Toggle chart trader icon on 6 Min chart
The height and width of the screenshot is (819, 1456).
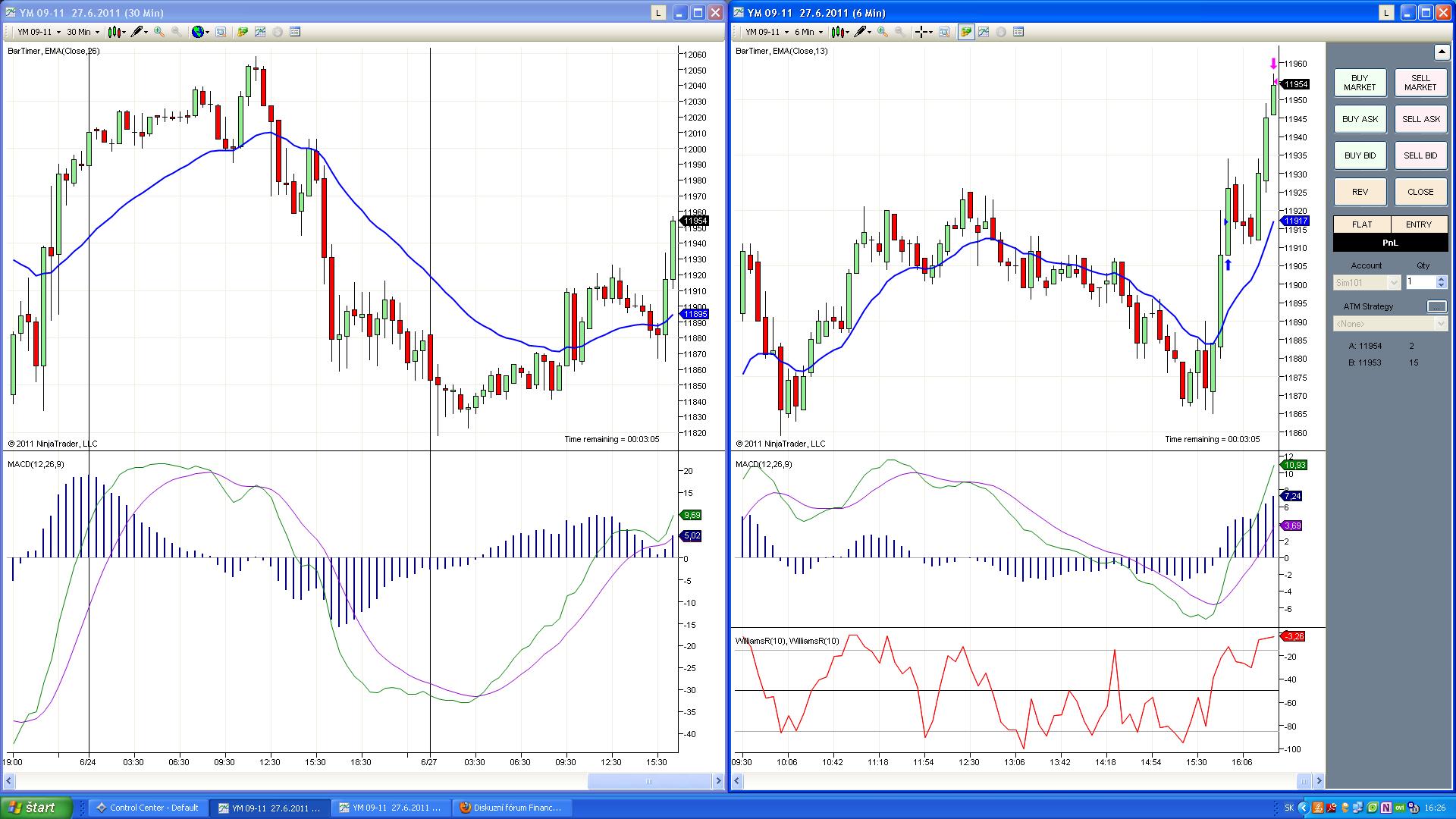(965, 32)
